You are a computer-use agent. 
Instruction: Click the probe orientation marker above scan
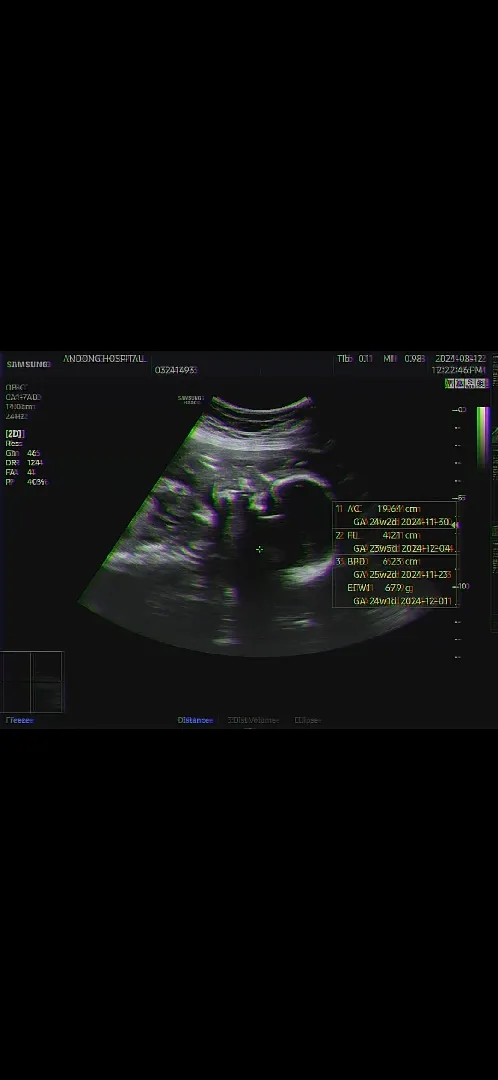tap(191, 399)
